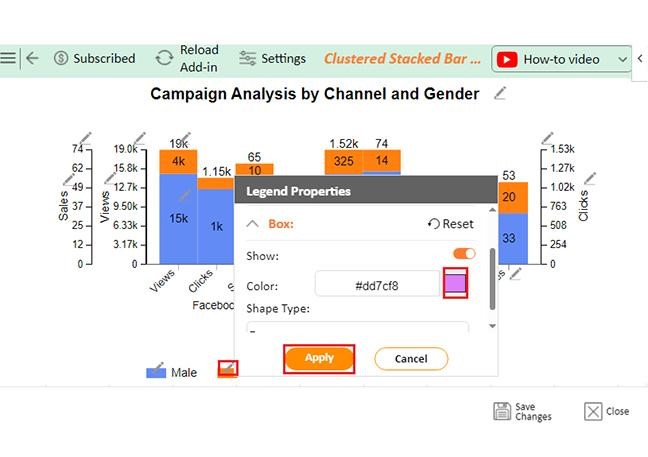Open the hamburger menu icon
The height and width of the screenshot is (457, 648).
(x=7, y=58)
